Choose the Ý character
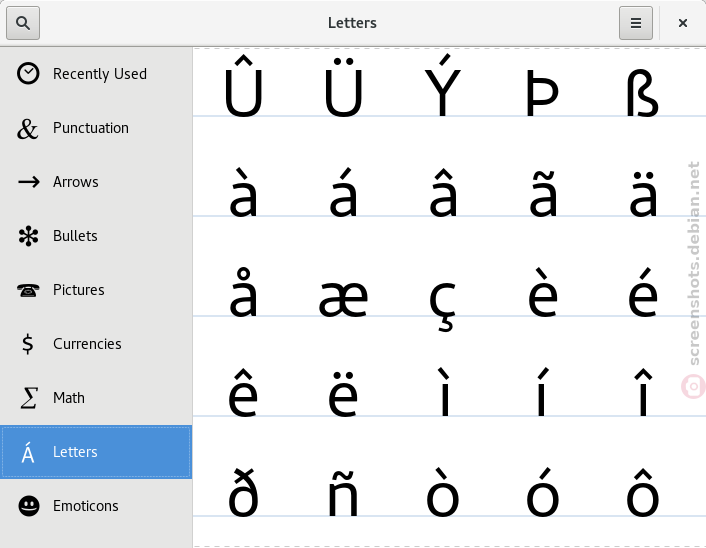The height and width of the screenshot is (548, 706). 443,85
